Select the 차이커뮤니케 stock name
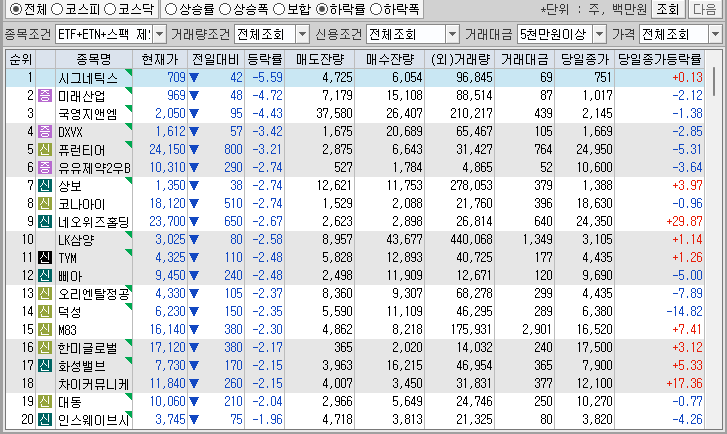Screen dimensions: 727x434 pyautogui.click(x=94, y=384)
